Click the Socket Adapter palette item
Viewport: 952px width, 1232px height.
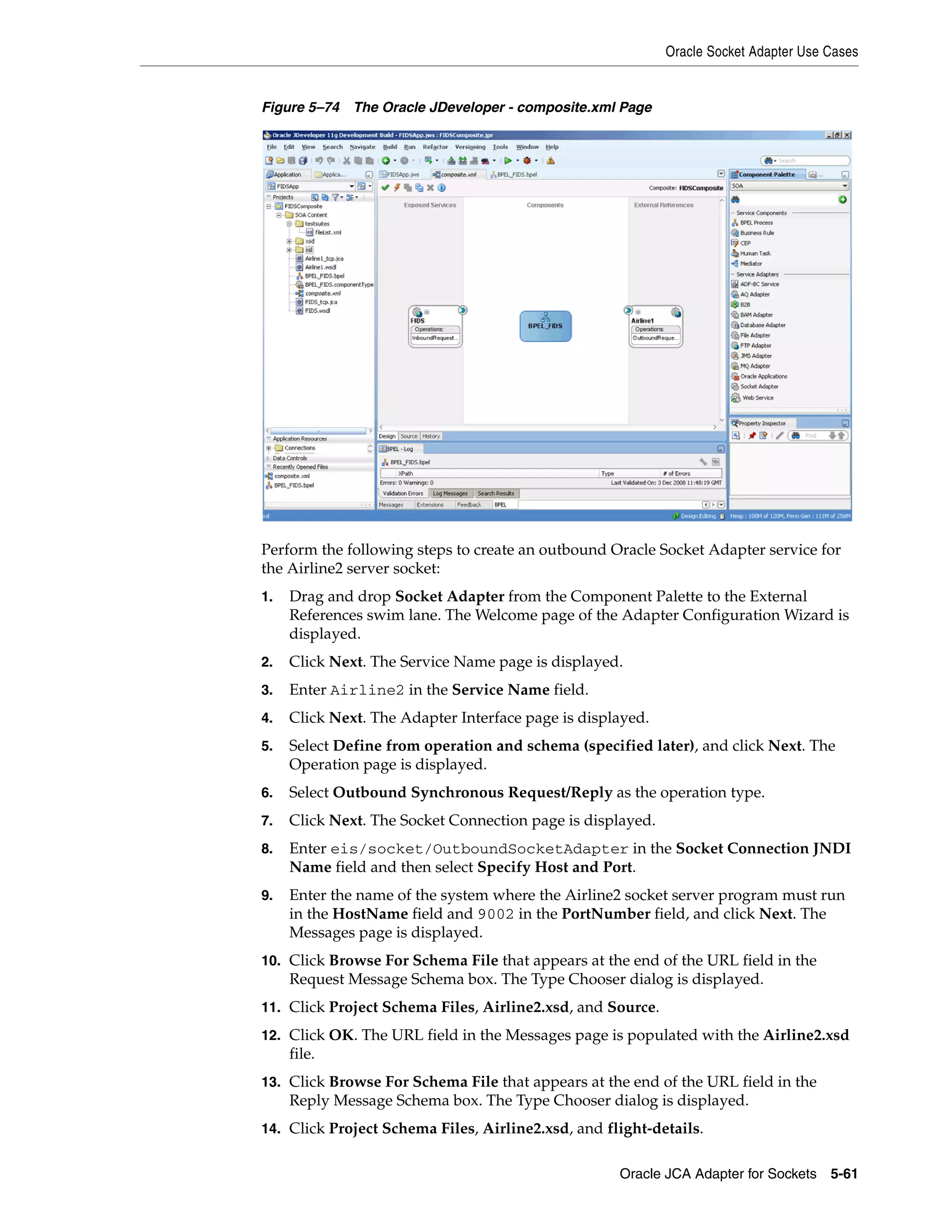[755, 387]
